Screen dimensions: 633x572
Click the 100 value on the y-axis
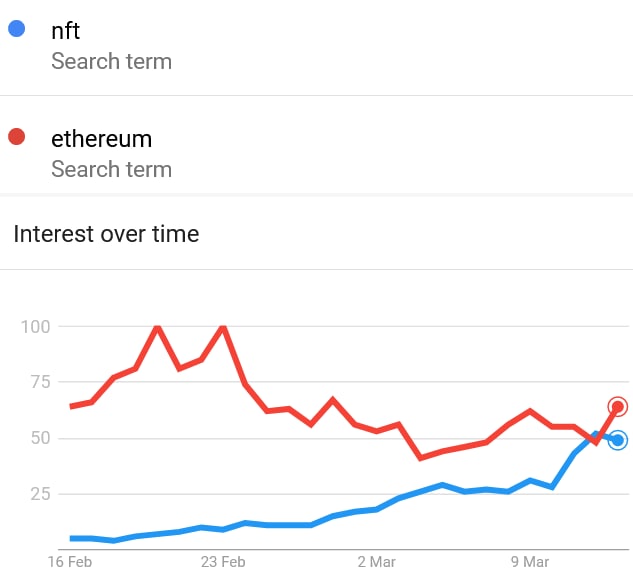tap(36, 326)
